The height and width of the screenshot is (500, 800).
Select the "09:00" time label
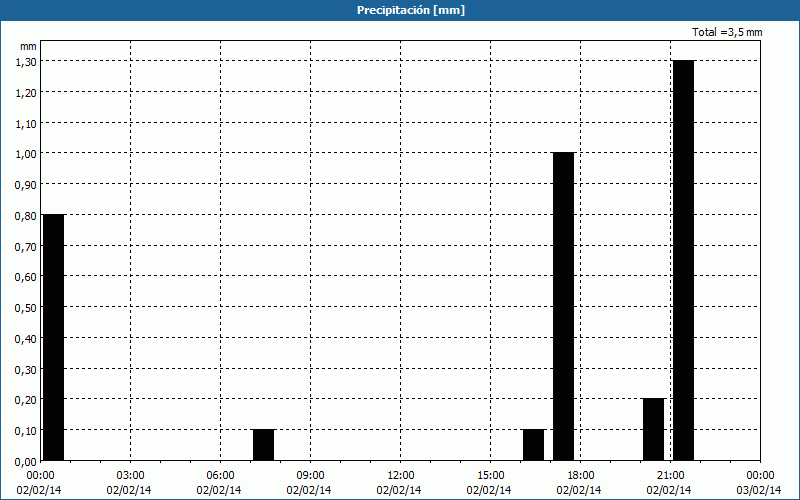(x=310, y=476)
